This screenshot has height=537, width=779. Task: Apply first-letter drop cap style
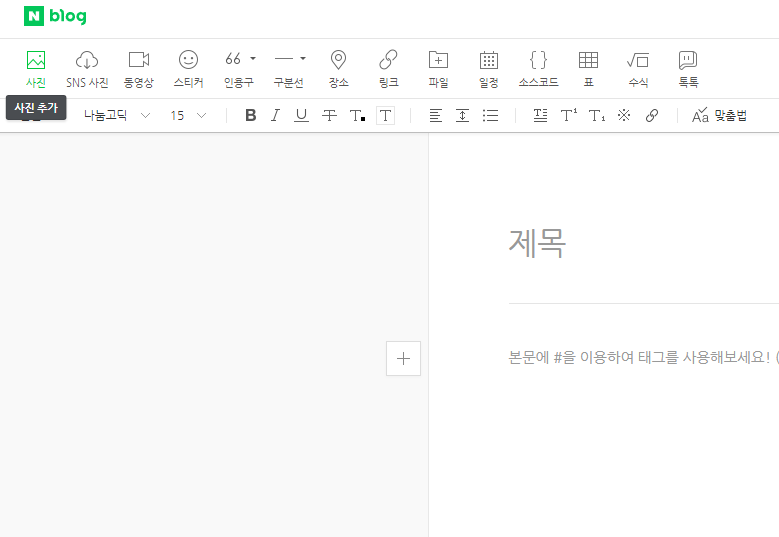click(x=540, y=116)
